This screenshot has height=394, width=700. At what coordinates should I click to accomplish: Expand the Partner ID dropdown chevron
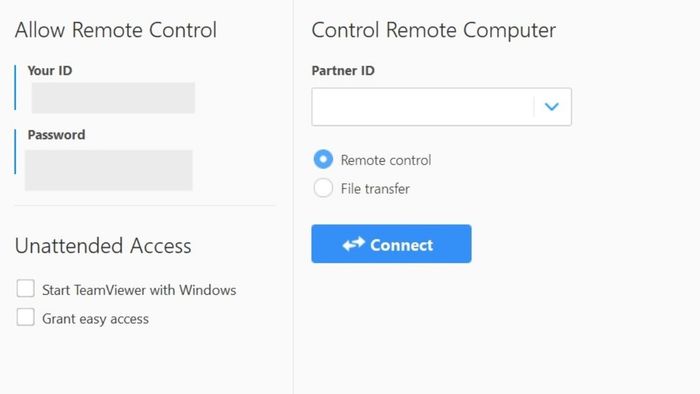pos(552,107)
